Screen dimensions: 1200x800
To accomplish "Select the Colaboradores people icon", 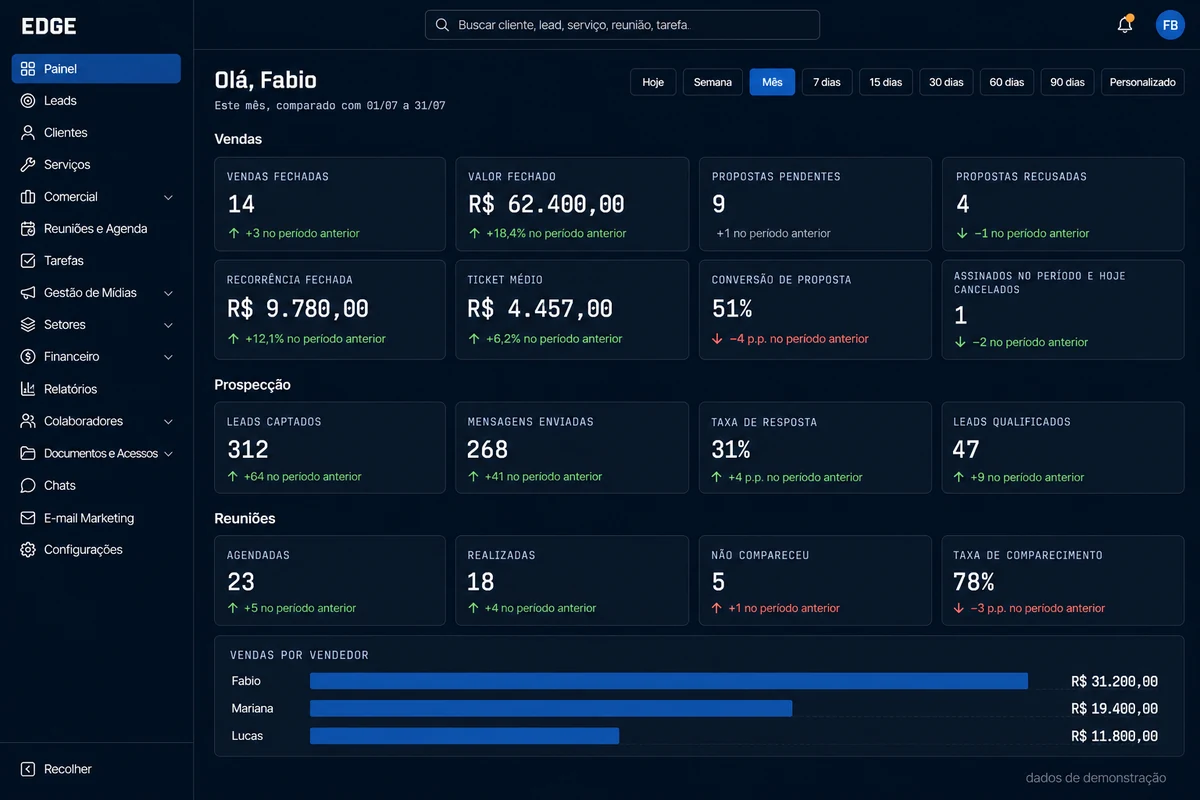I will coord(28,421).
